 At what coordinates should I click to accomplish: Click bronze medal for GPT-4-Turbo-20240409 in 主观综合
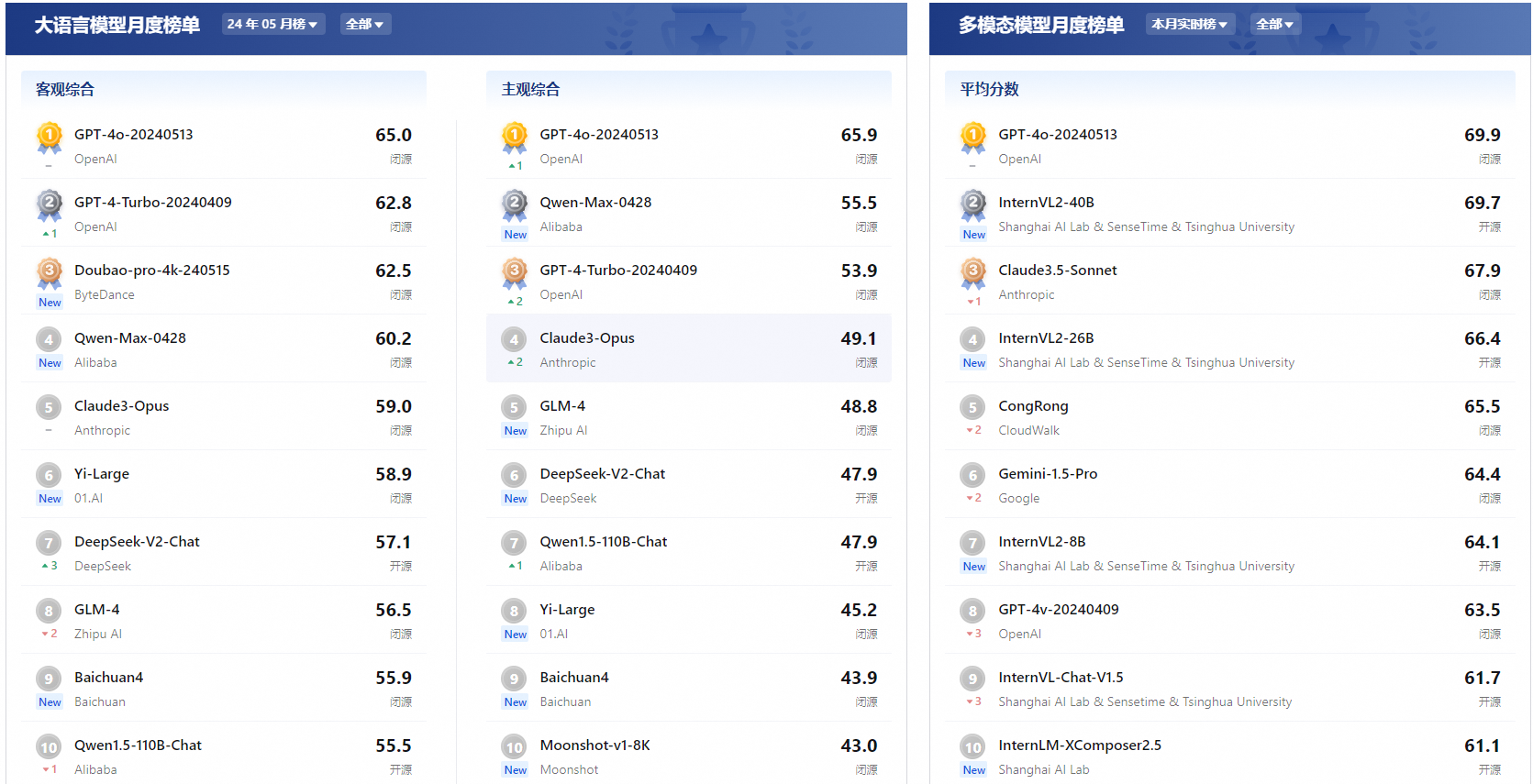(515, 274)
